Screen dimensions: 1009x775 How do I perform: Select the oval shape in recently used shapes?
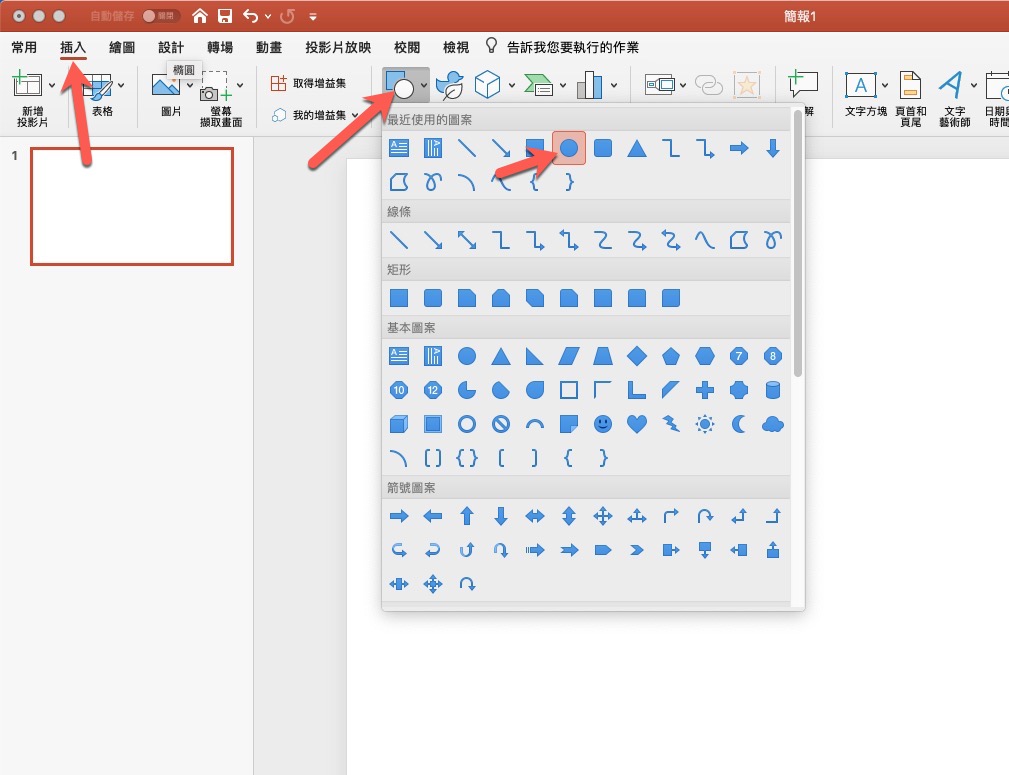pos(569,148)
